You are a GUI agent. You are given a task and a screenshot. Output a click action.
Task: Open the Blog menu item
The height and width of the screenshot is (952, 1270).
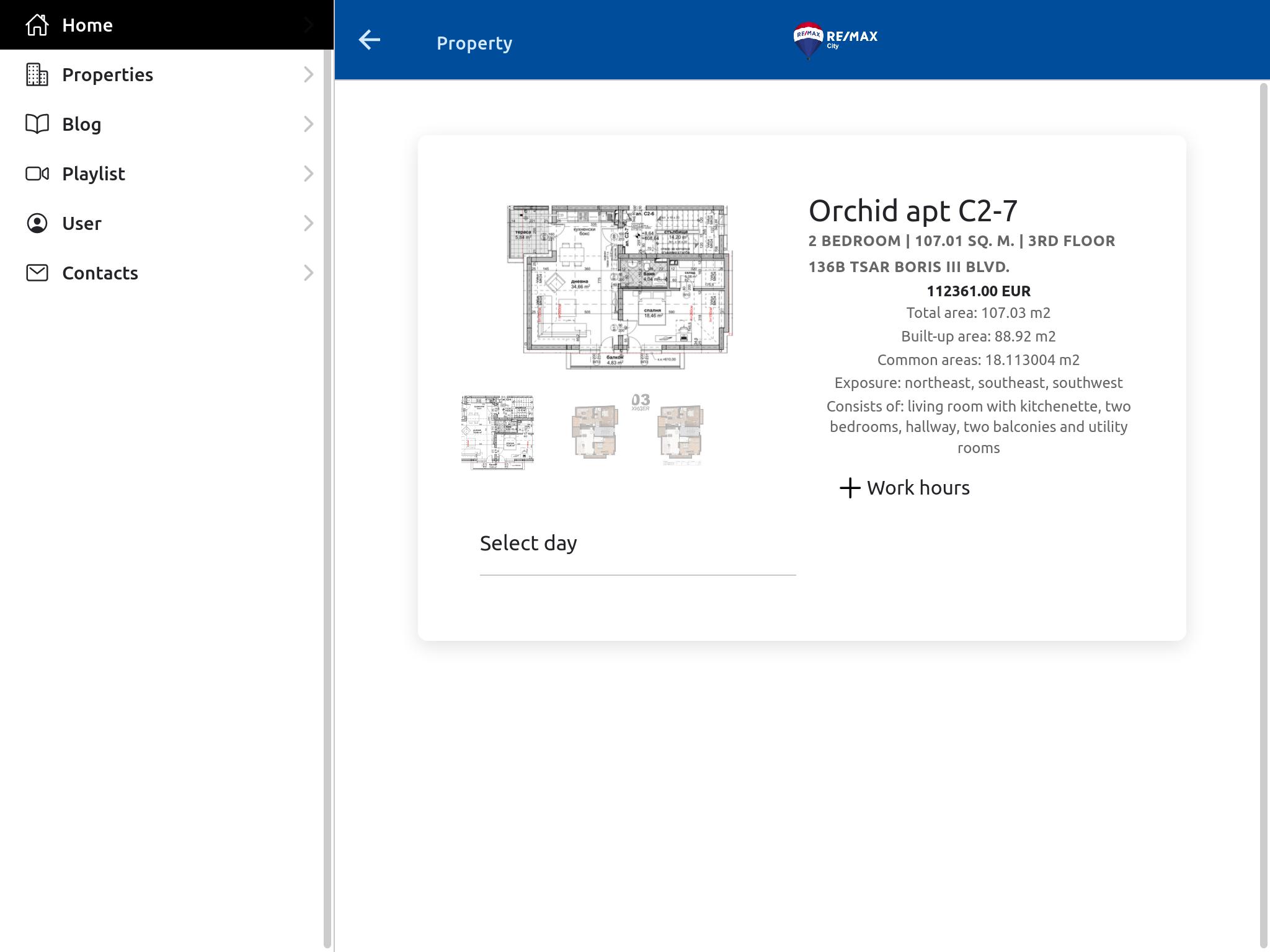pyautogui.click(x=162, y=124)
